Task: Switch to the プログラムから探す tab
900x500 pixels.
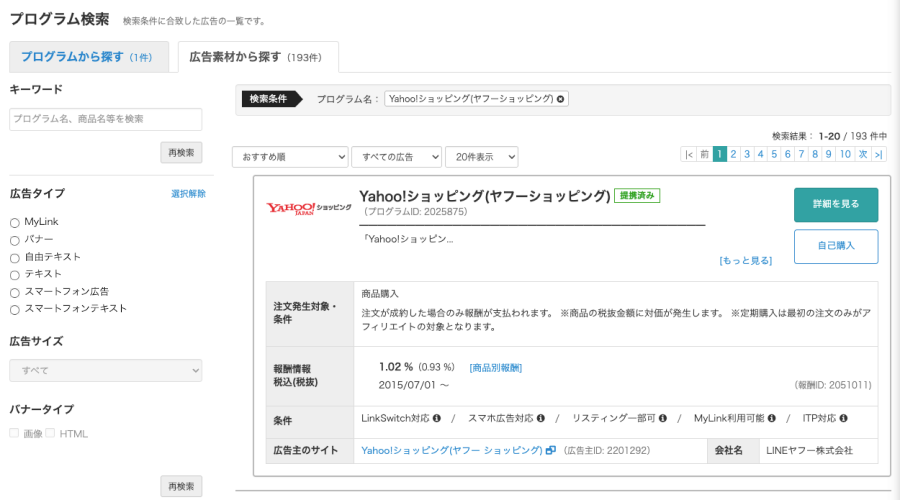Action: 89,57
